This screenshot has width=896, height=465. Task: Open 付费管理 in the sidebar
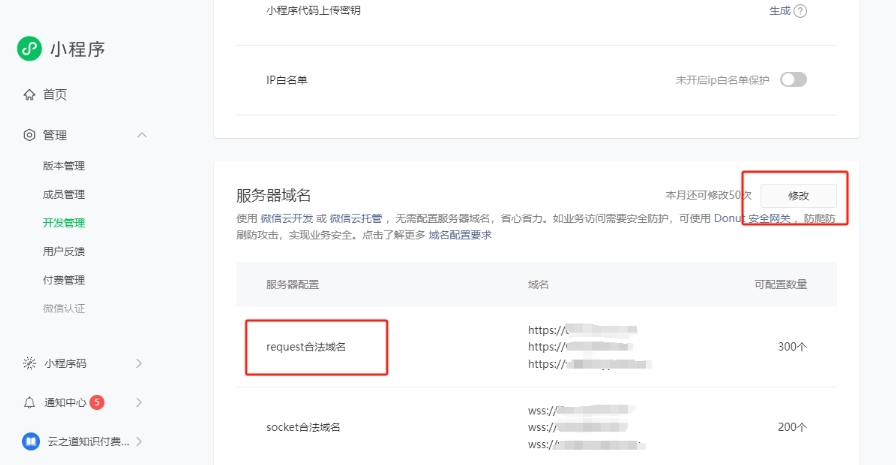pyautogui.click(x=63, y=280)
